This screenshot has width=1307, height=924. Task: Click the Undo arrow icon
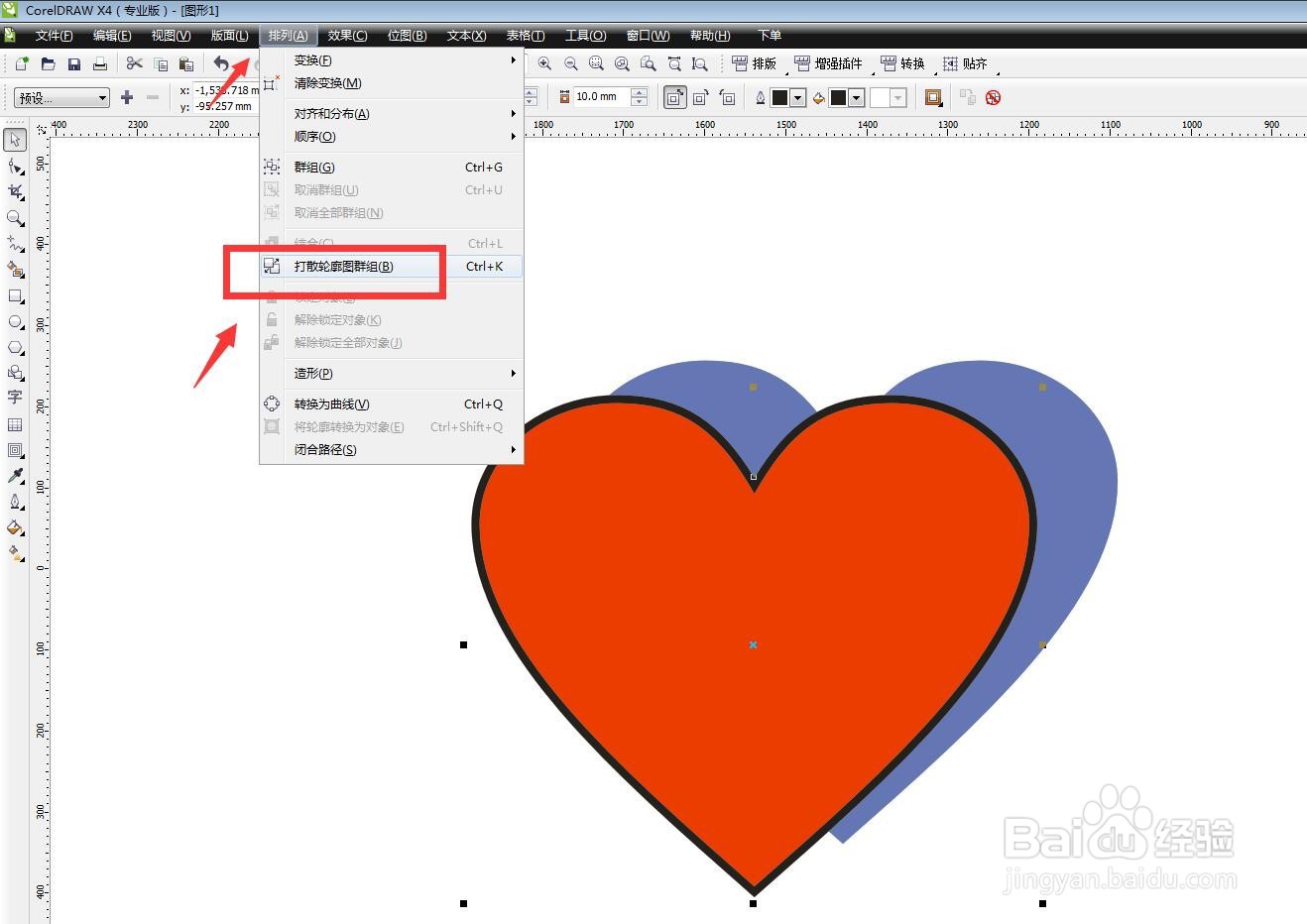click(x=221, y=63)
